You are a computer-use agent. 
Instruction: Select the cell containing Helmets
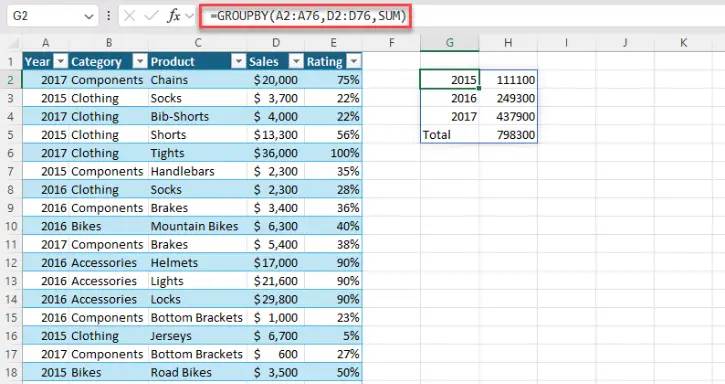click(198, 262)
